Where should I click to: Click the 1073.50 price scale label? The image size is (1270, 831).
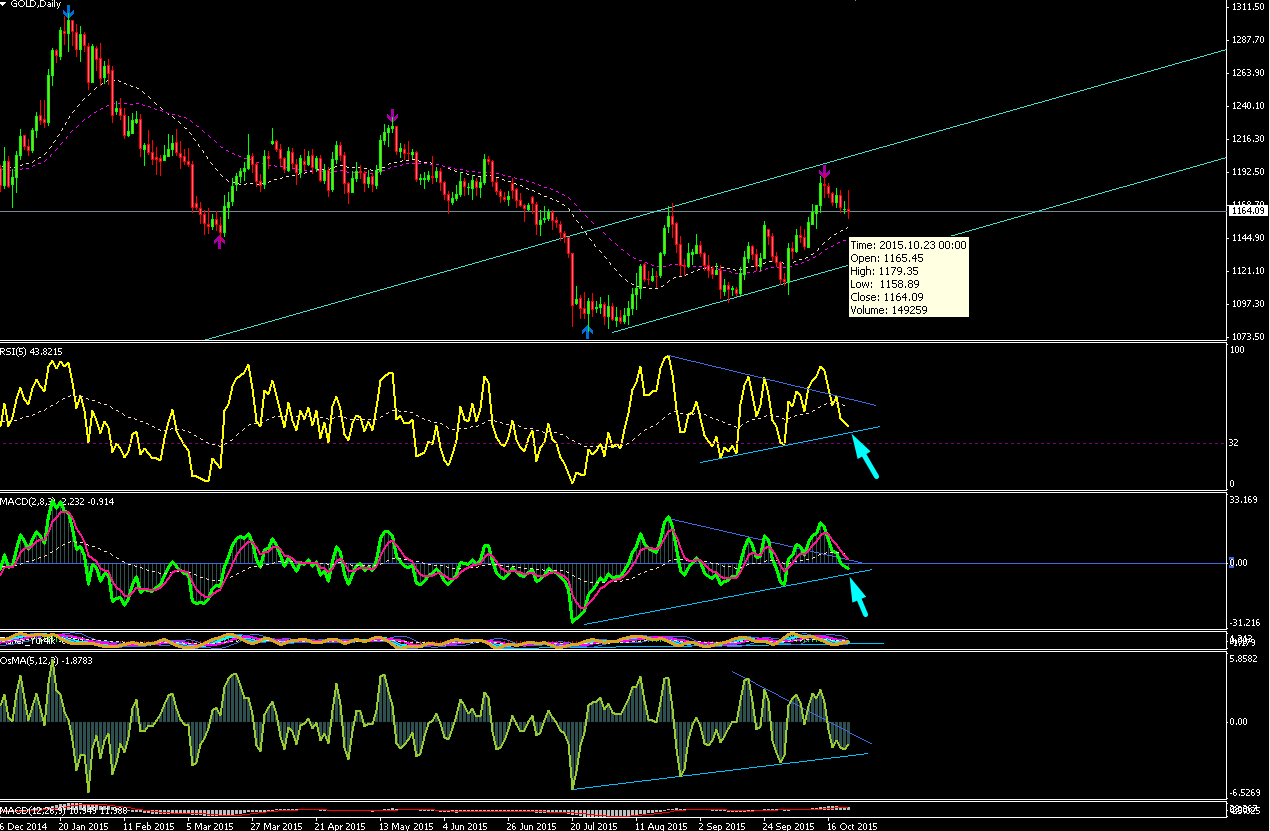coord(1249,337)
